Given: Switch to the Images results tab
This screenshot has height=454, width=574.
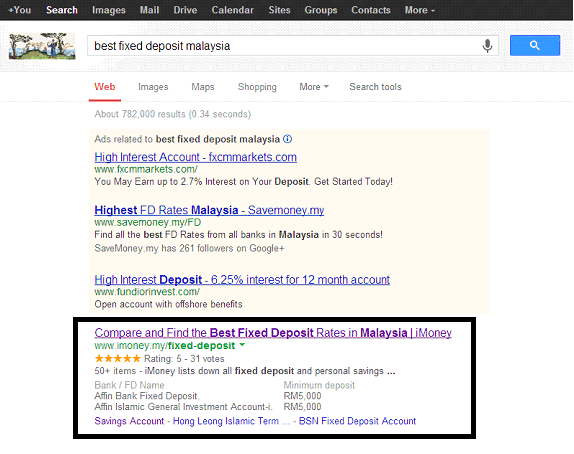Looking at the screenshot, I should (x=153, y=87).
